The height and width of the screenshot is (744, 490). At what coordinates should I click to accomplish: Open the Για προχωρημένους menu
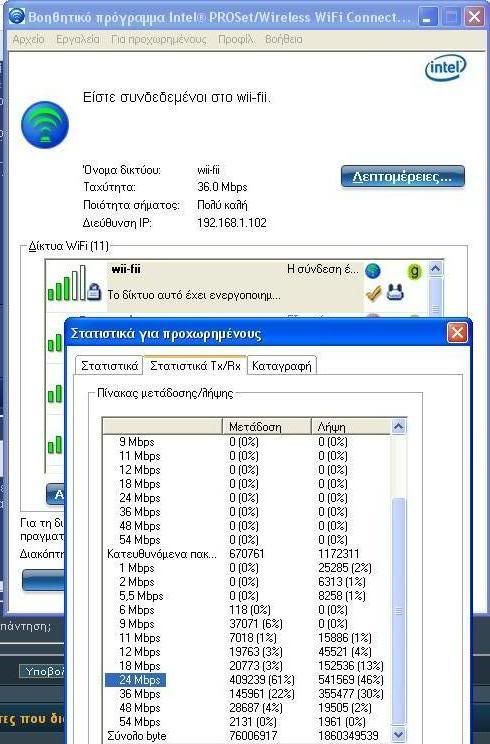coord(158,39)
